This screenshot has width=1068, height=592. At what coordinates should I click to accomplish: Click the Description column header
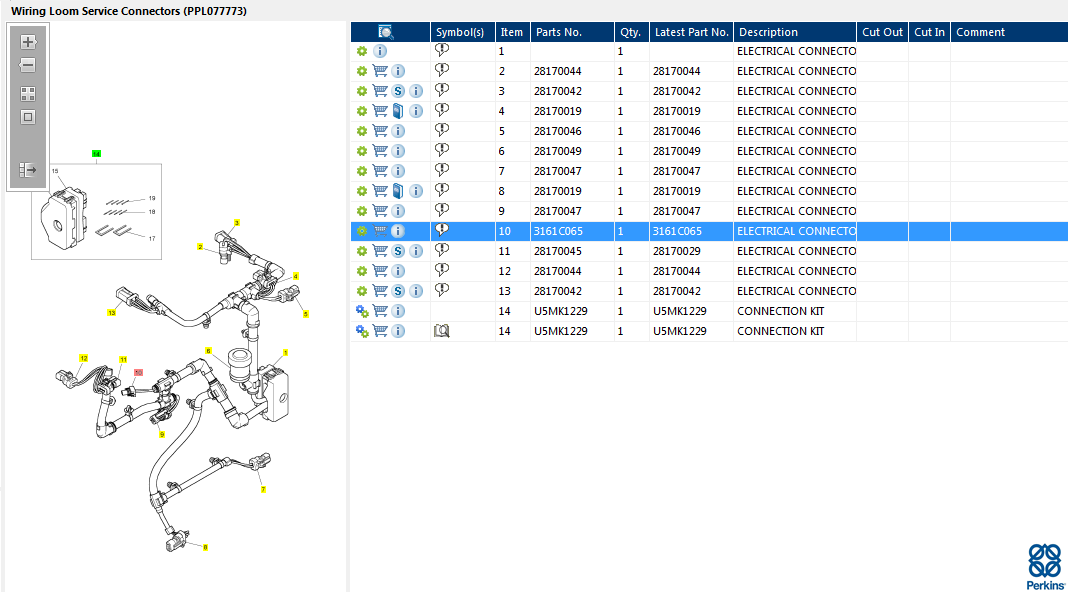pos(768,32)
